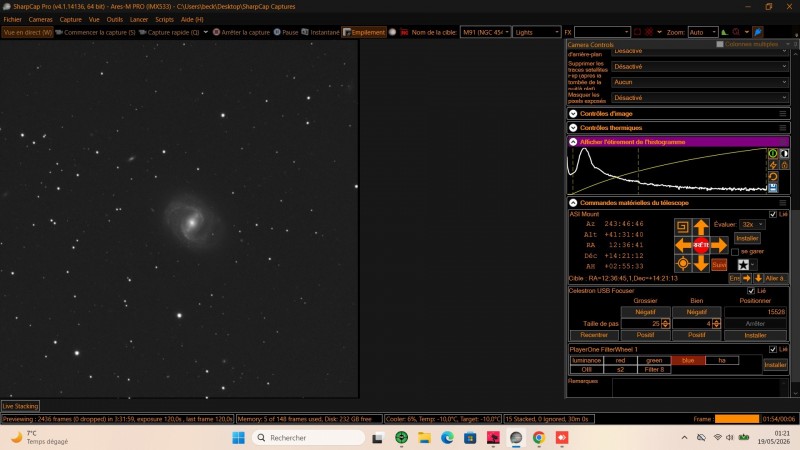Slew the mount right with the right arrow
Viewport: 800px width, 450px height.
point(719,245)
